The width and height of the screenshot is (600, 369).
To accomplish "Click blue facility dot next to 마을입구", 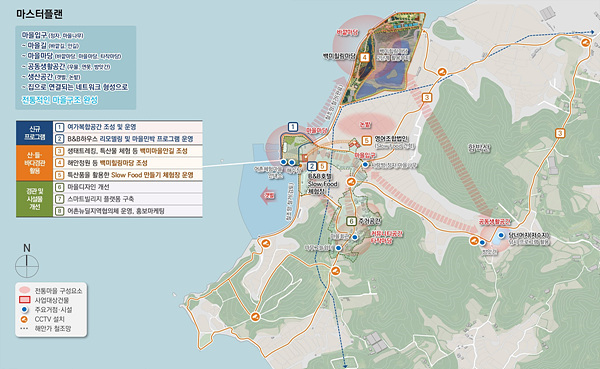I will (365, 164).
